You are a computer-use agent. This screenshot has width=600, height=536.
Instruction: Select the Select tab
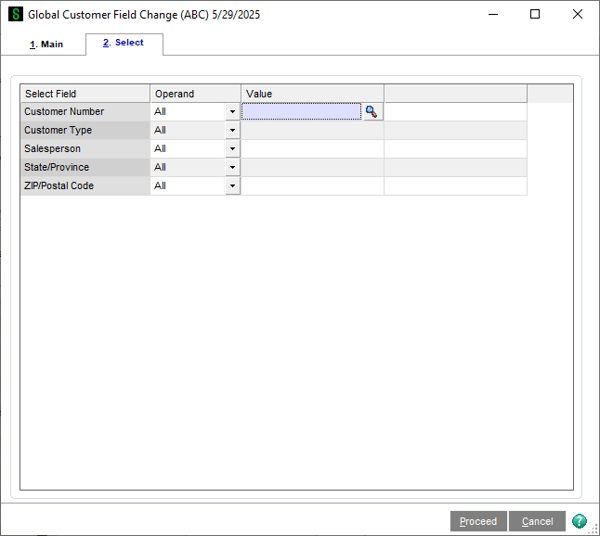pos(123,43)
